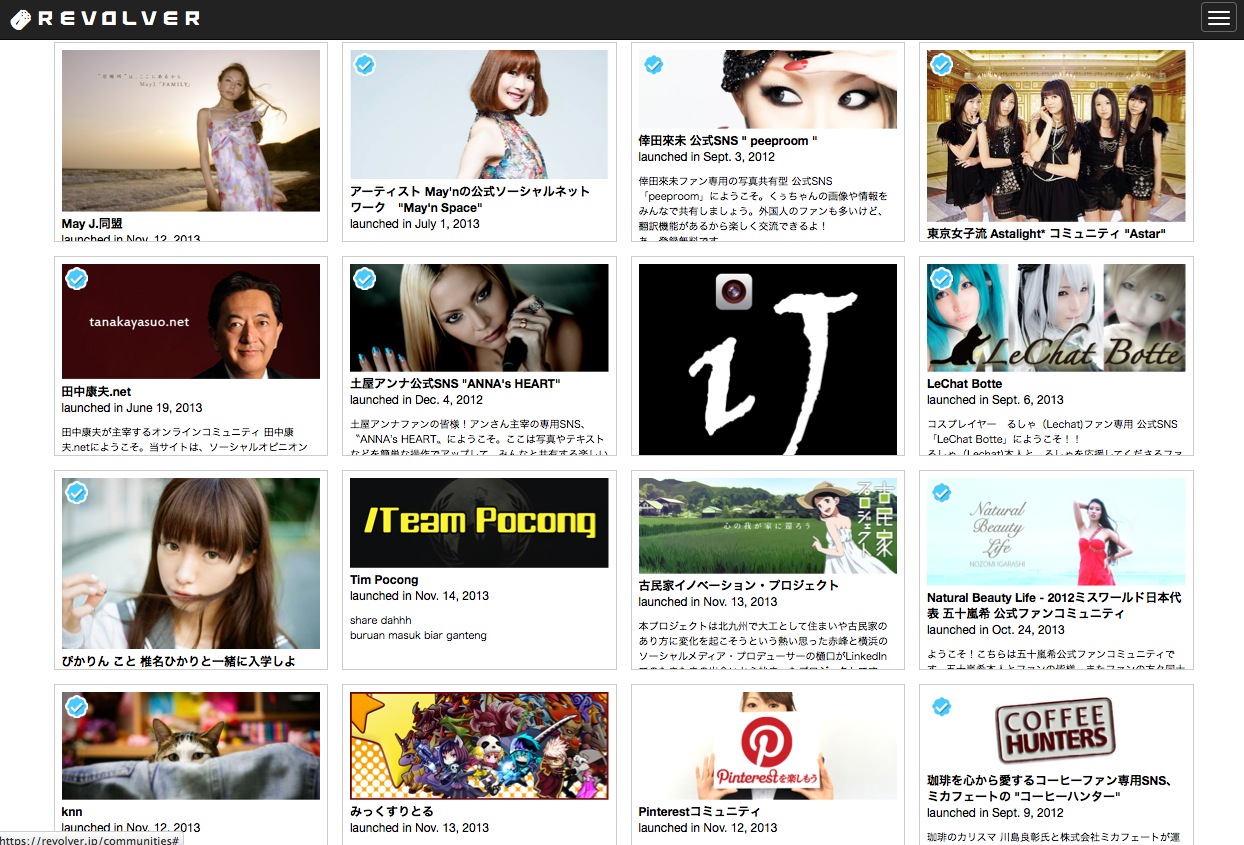Click the REVOLVER brand text in header
This screenshot has height=845, width=1244.
pos(119,19)
